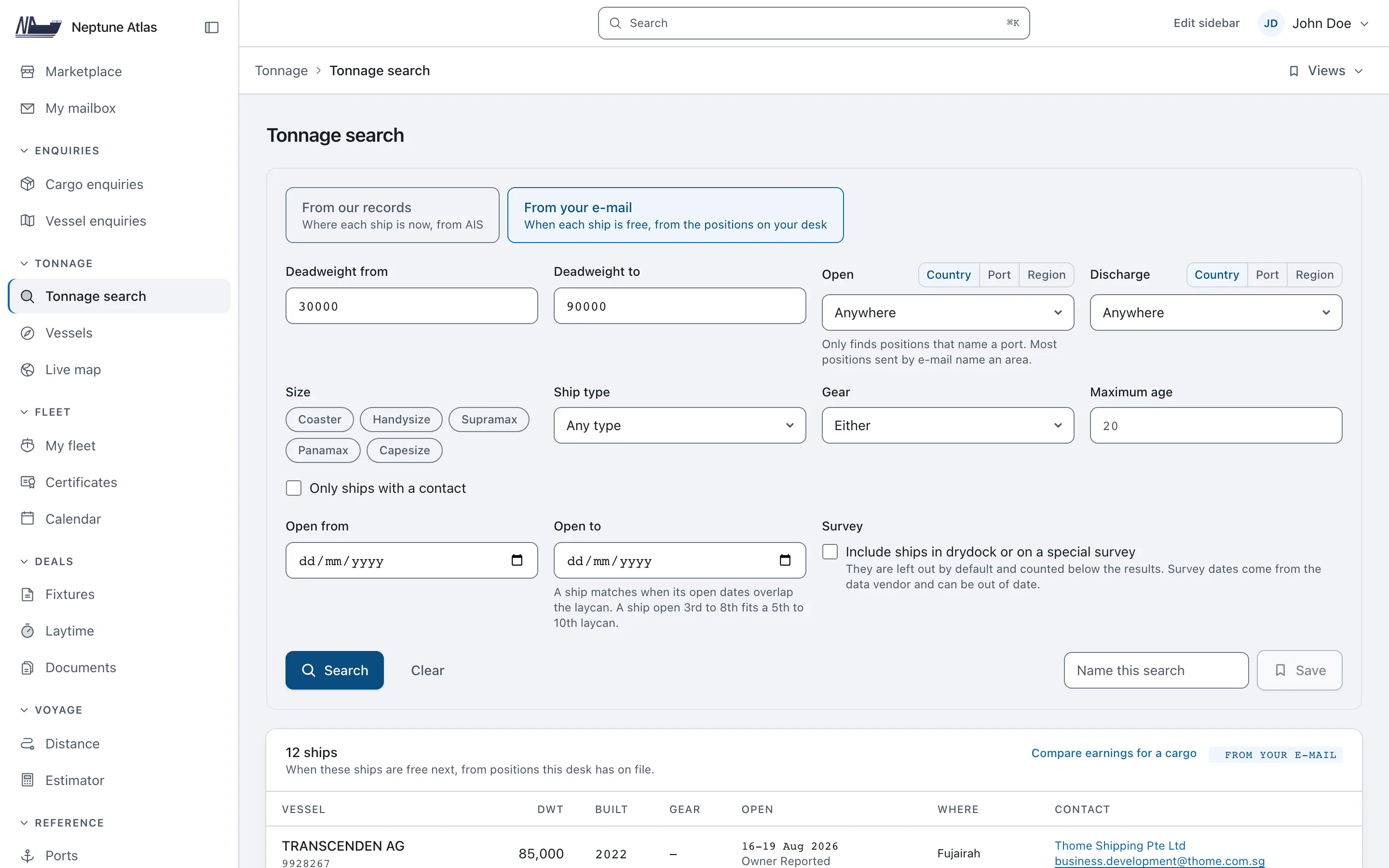This screenshot has height=868, width=1389.
Task: Open Vessel enquiries
Action: point(120,221)
